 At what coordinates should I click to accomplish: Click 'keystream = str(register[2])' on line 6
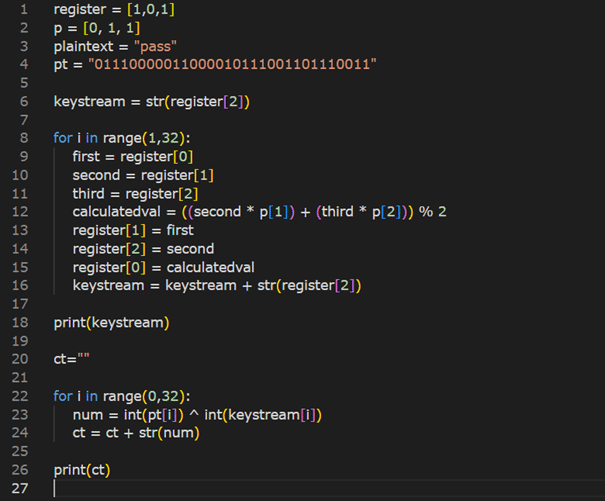point(152,102)
